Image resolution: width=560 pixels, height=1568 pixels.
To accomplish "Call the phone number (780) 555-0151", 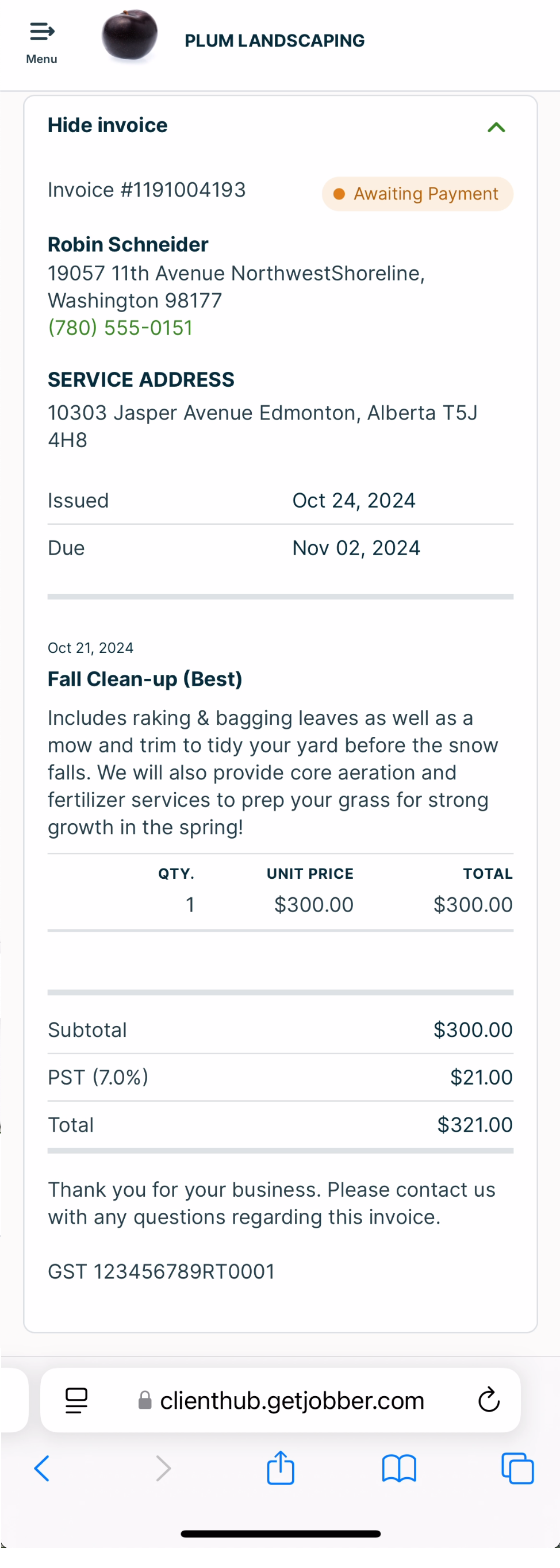I will coord(121,328).
